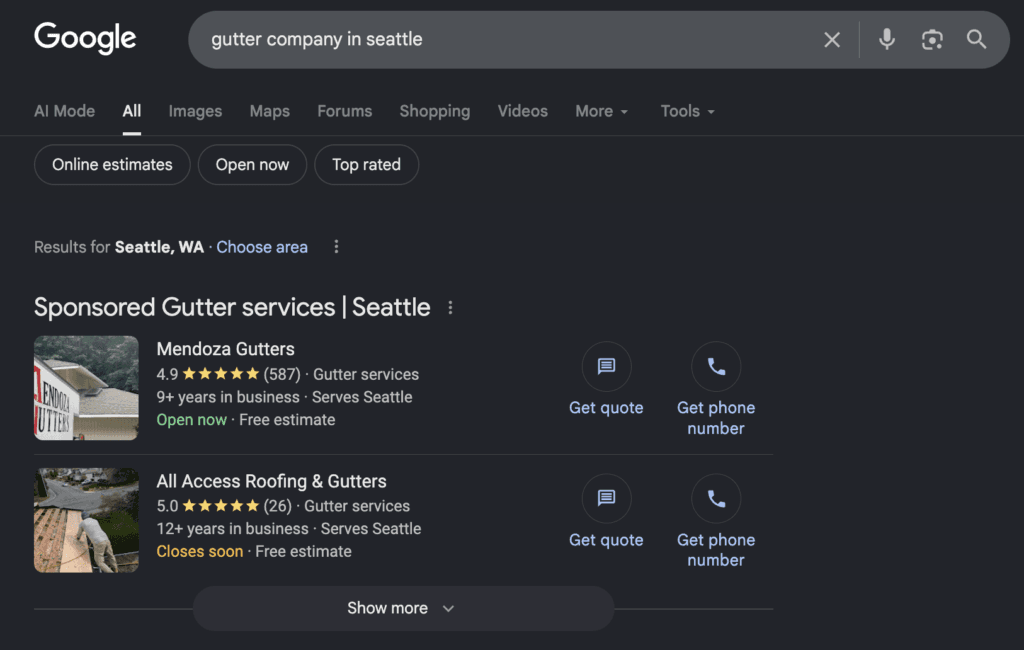
Task: Open the Forums tab
Action: point(345,111)
